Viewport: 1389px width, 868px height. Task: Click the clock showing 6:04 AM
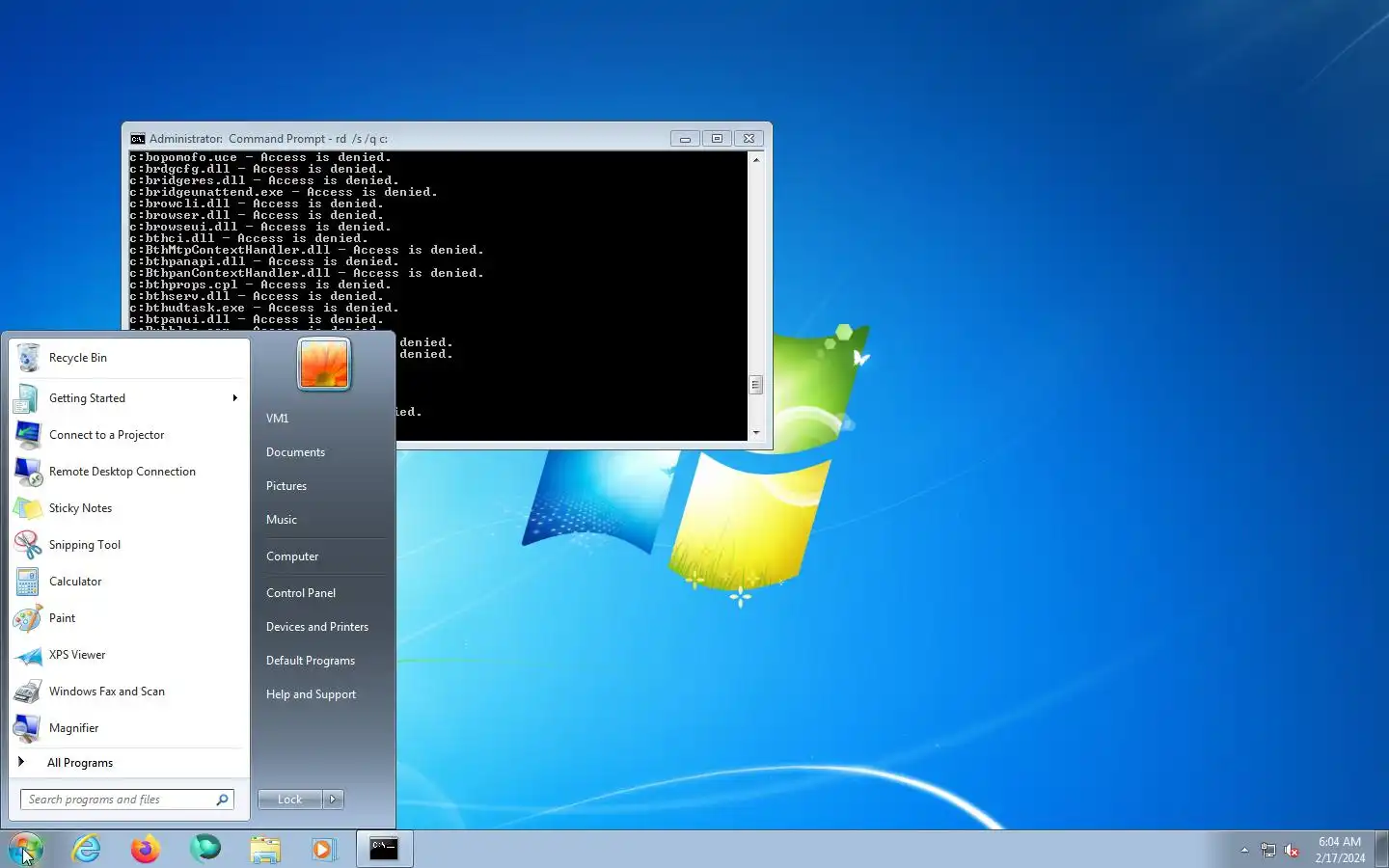pyautogui.click(x=1340, y=842)
